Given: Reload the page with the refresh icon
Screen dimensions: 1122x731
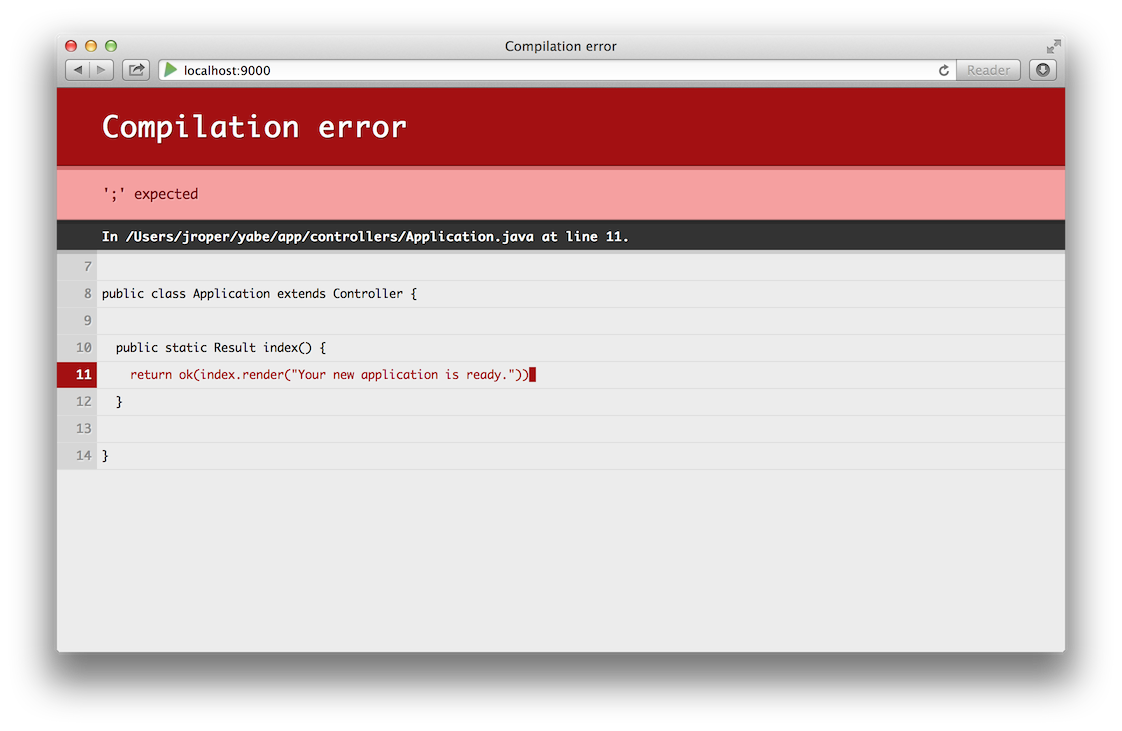Looking at the screenshot, I should (x=943, y=70).
